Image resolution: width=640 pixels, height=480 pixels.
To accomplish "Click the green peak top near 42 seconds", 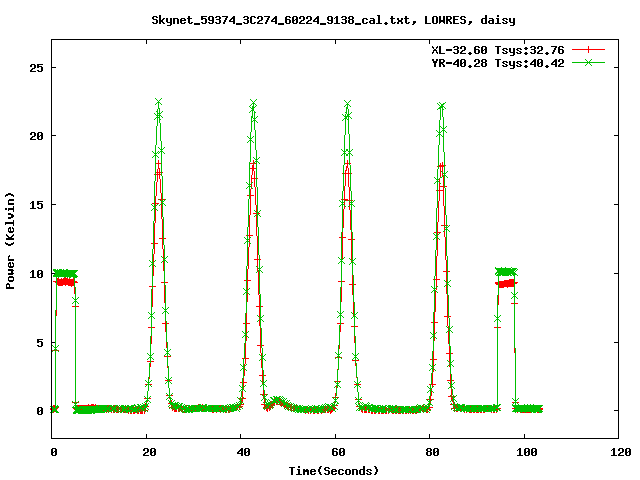I will point(253,103).
